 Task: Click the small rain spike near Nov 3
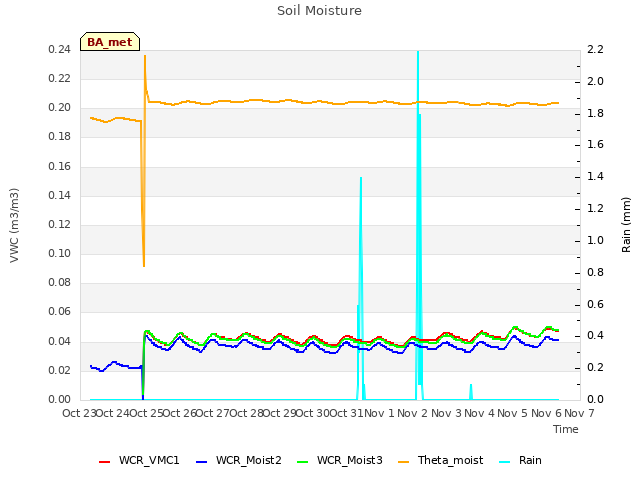471,392
